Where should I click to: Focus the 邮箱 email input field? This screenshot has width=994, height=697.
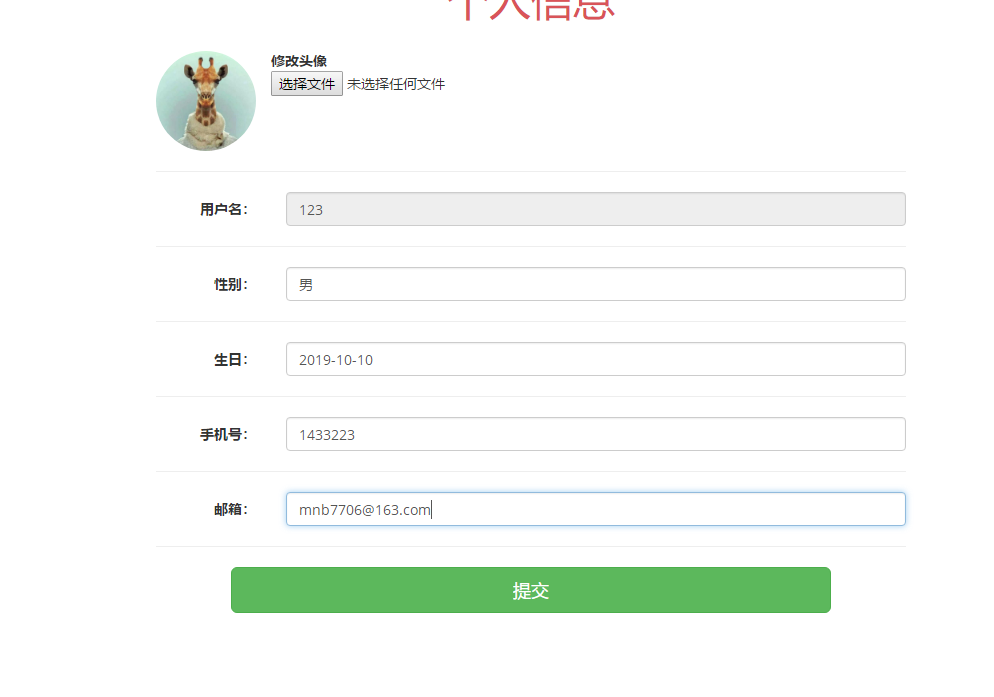point(596,509)
